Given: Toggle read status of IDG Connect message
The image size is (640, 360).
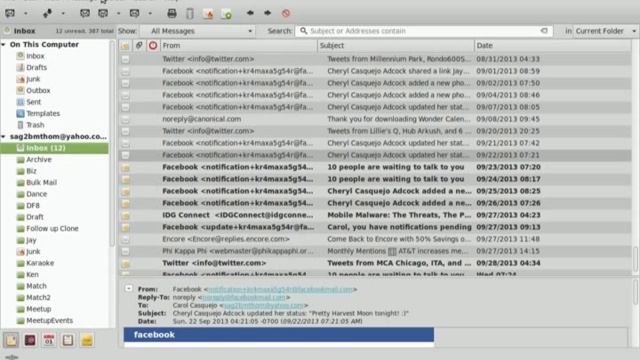Looking at the screenshot, I should [x=125, y=216].
